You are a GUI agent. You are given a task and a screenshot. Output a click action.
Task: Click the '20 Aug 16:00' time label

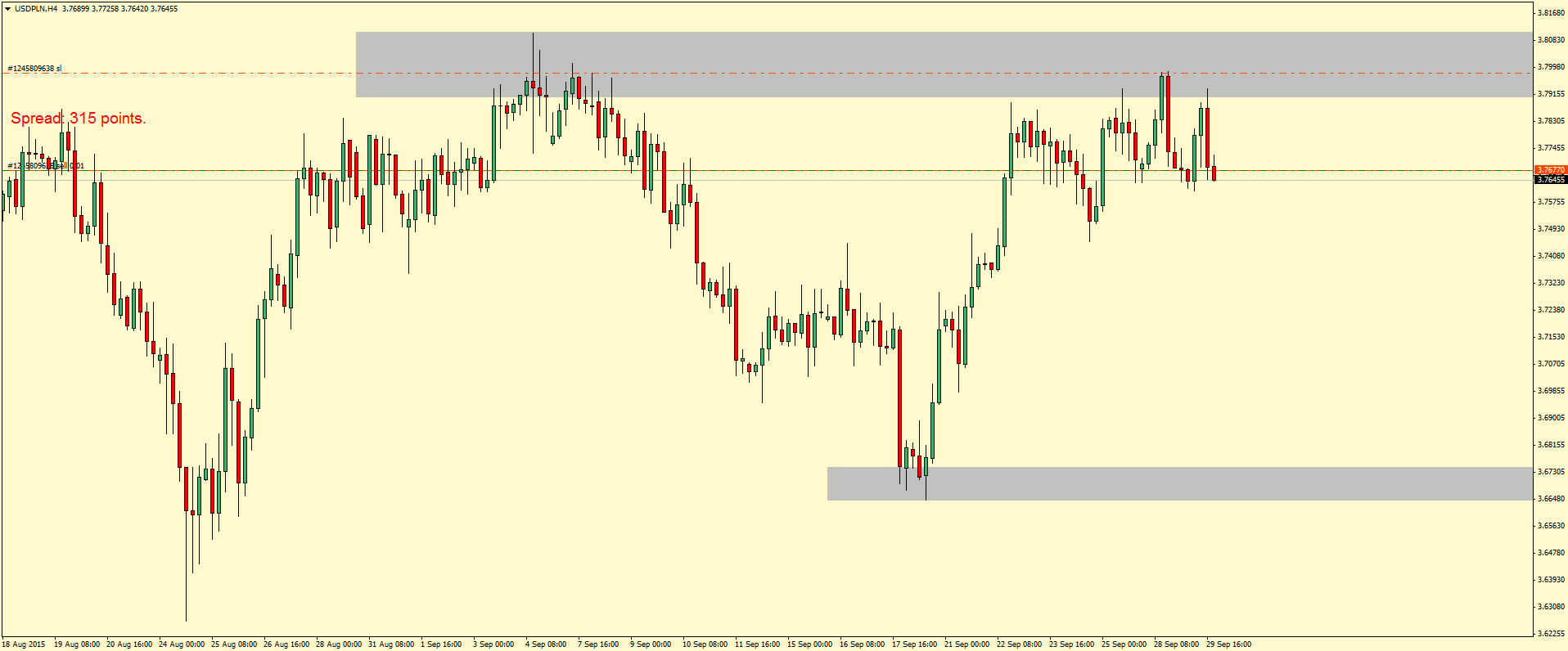[x=129, y=644]
